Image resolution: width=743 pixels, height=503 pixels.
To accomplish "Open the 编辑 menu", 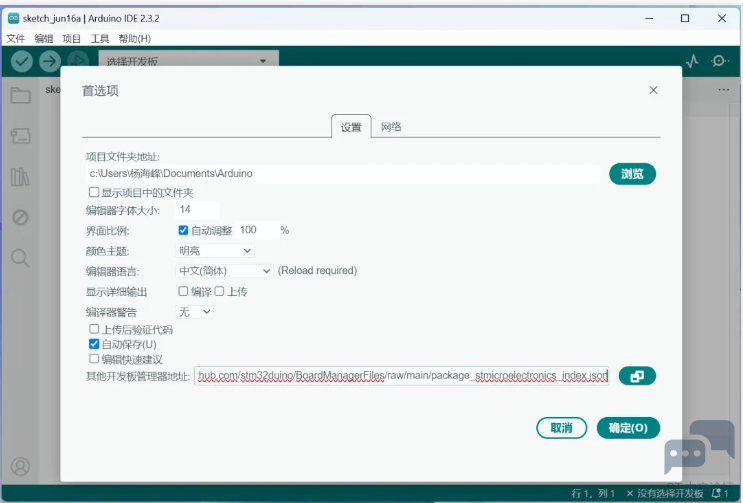I will [44, 38].
